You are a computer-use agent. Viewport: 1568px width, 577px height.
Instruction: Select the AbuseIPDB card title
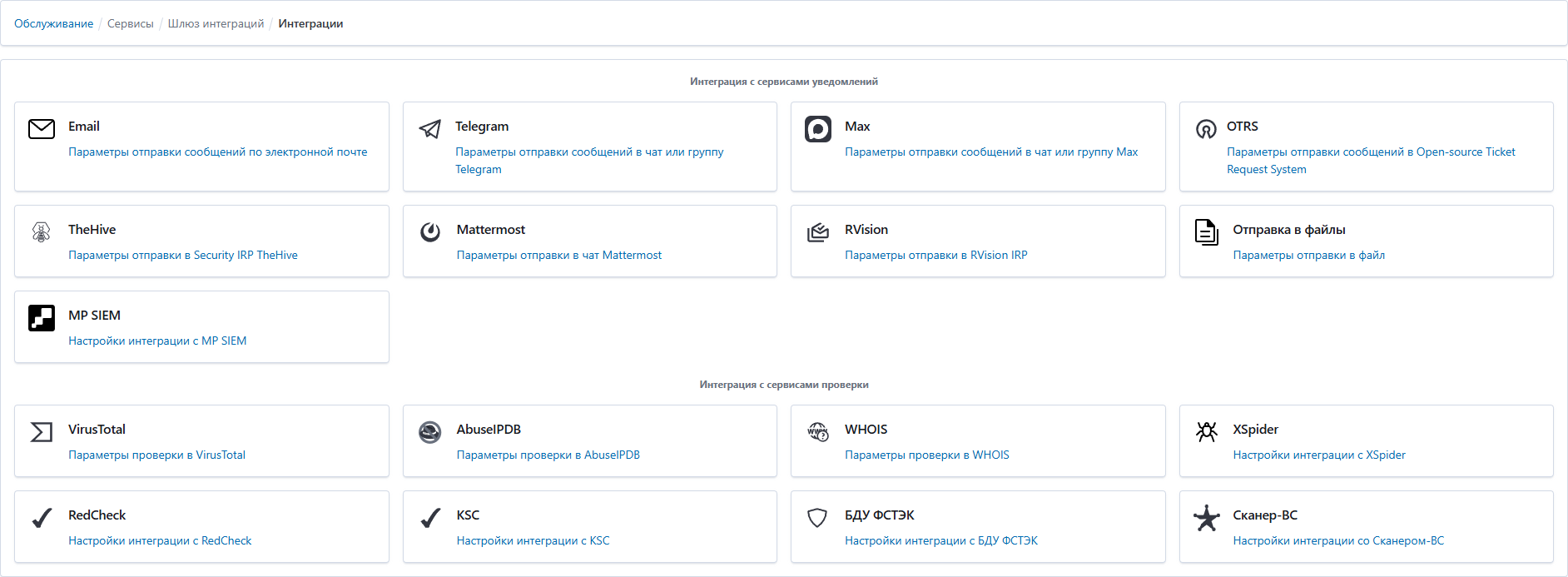tap(489, 429)
